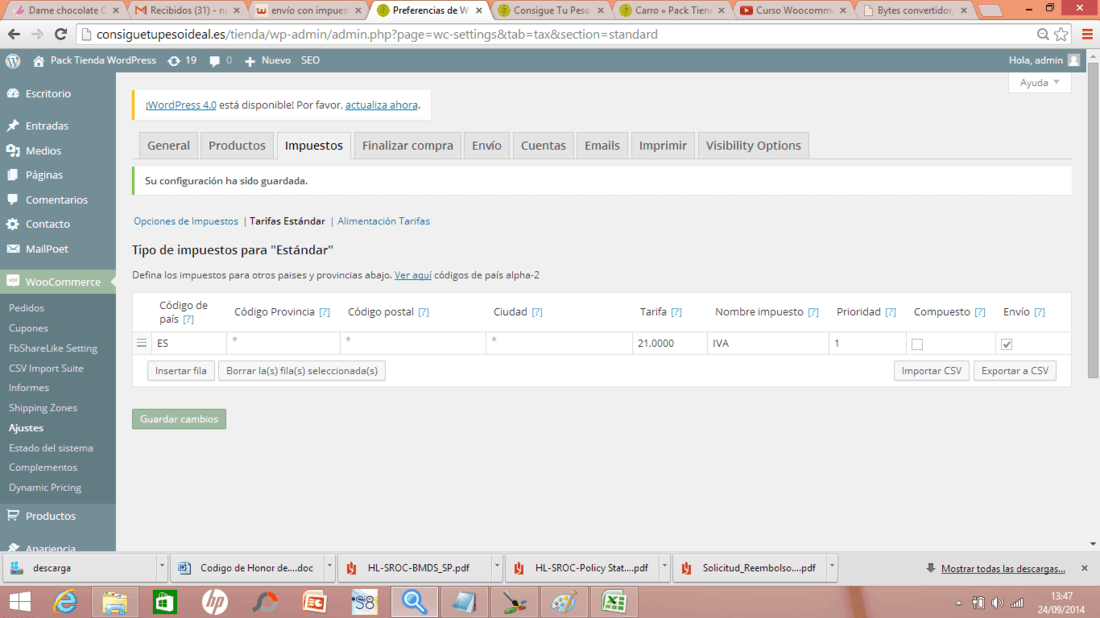Image resolution: width=1100 pixels, height=618 pixels.
Task: Follow the actualiza ahora link
Action: (x=382, y=105)
